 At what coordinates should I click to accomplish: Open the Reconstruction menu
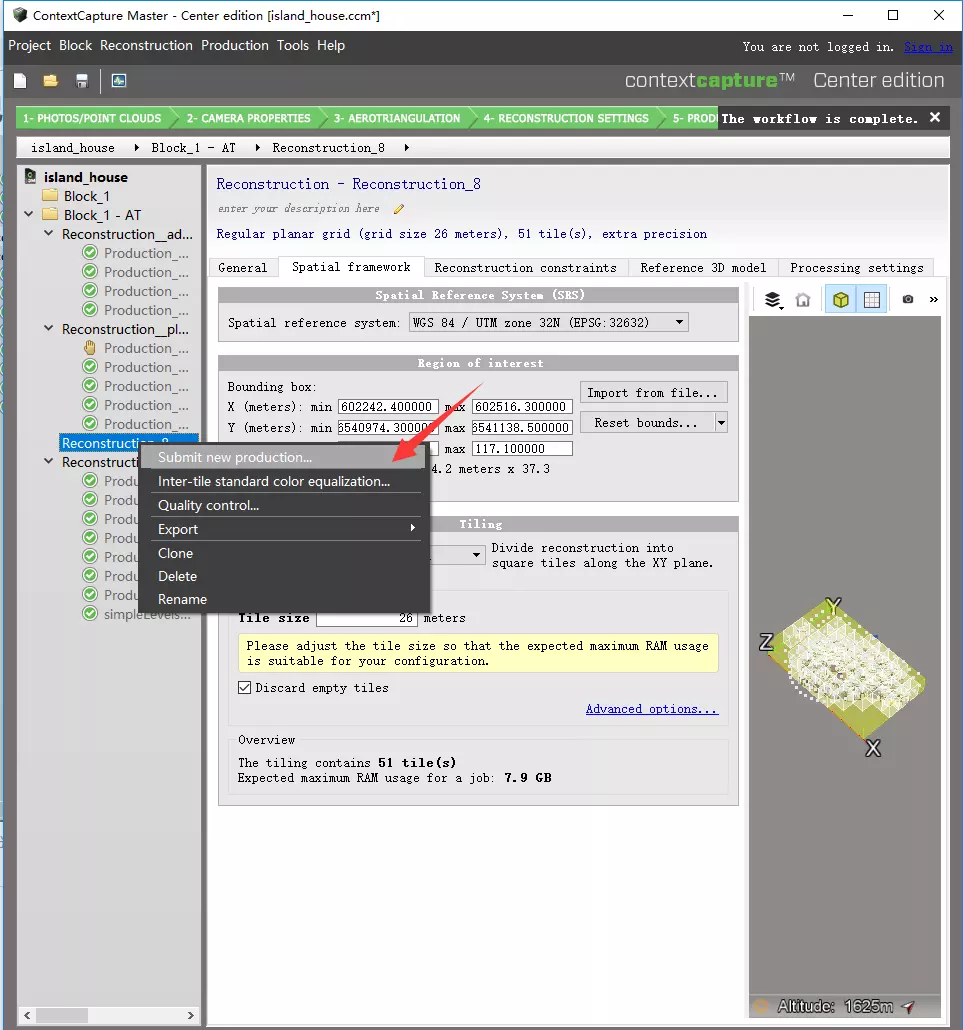pyautogui.click(x=146, y=45)
